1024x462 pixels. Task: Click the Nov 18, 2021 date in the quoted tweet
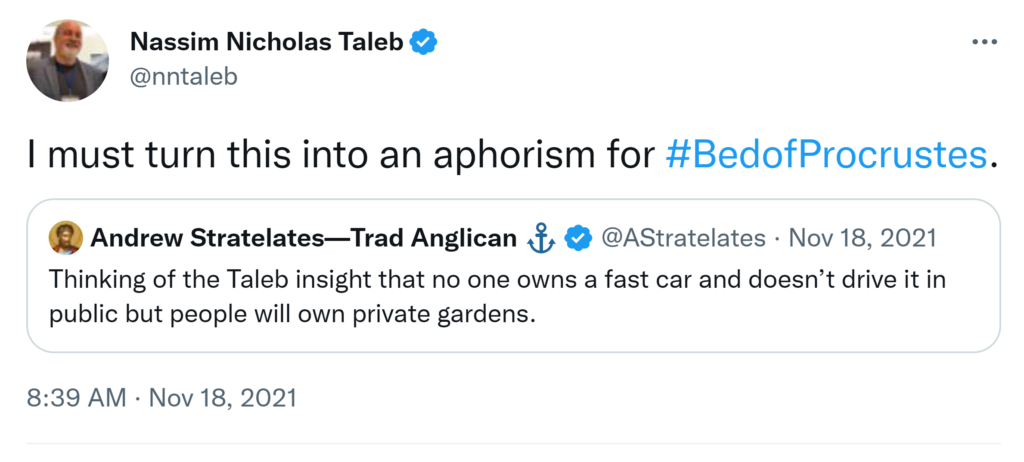(862, 238)
